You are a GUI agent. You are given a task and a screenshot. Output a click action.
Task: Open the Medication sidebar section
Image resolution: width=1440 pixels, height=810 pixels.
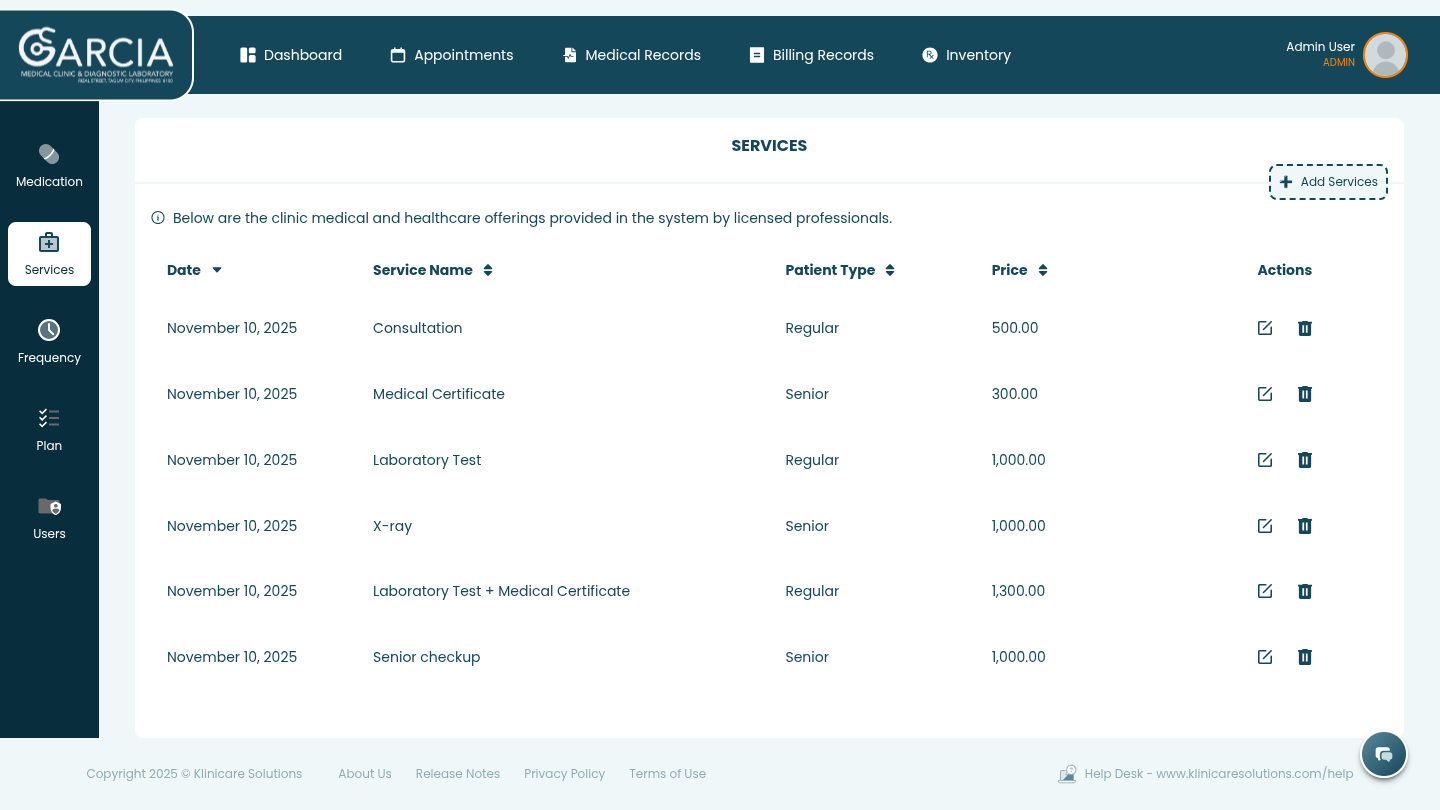pos(49,166)
